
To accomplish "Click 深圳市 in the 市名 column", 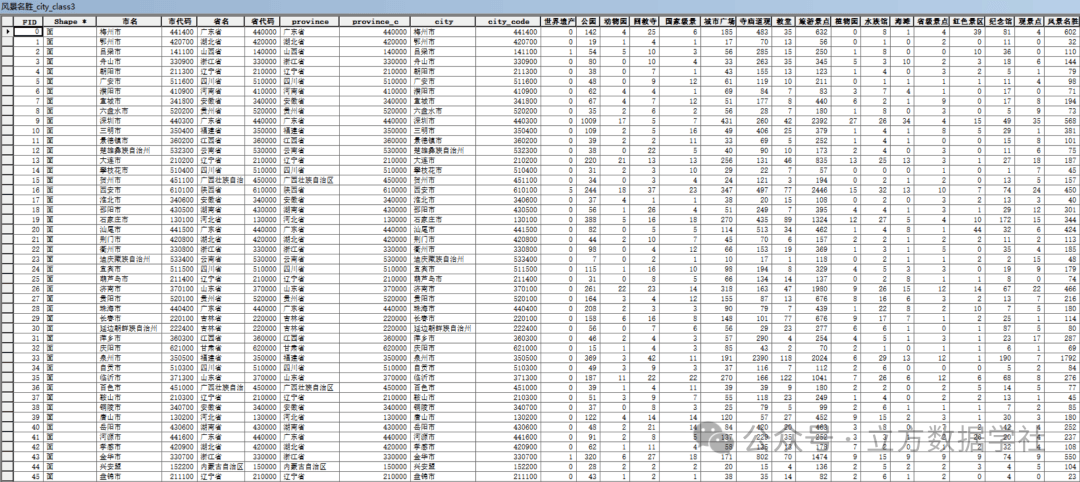I will pyautogui.click(x=110, y=120).
